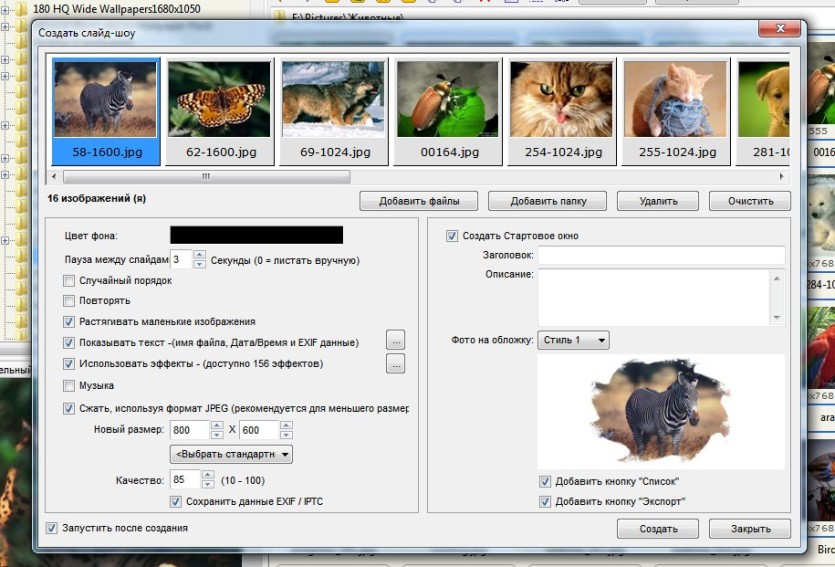Expand tree node beside 180 HQ Wallpapers
Viewport: 835px width, 567px height.
pyautogui.click(x=4, y=9)
